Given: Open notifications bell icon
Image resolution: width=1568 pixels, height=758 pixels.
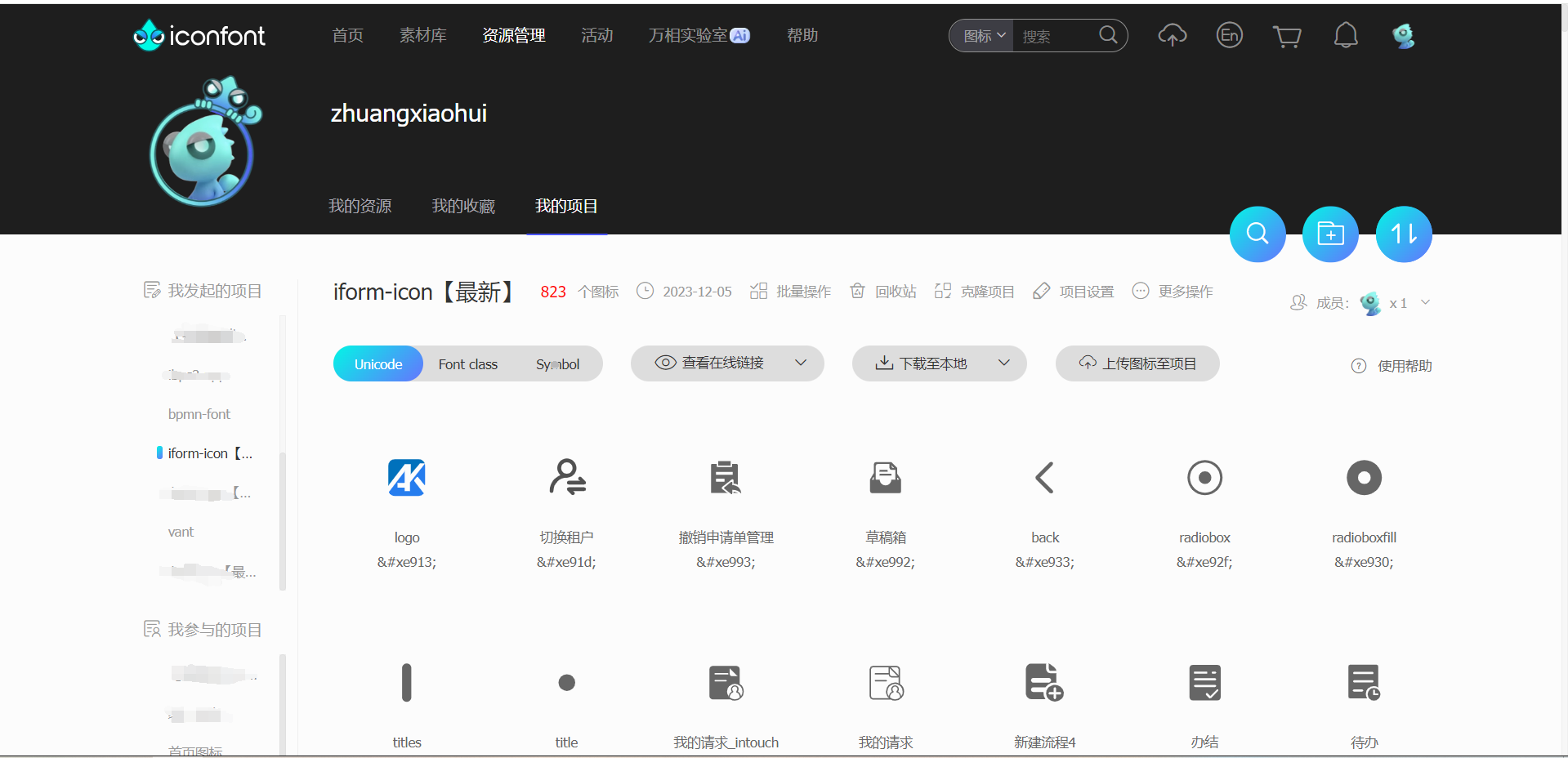Looking at the screenshot, I should [1345, 35].
